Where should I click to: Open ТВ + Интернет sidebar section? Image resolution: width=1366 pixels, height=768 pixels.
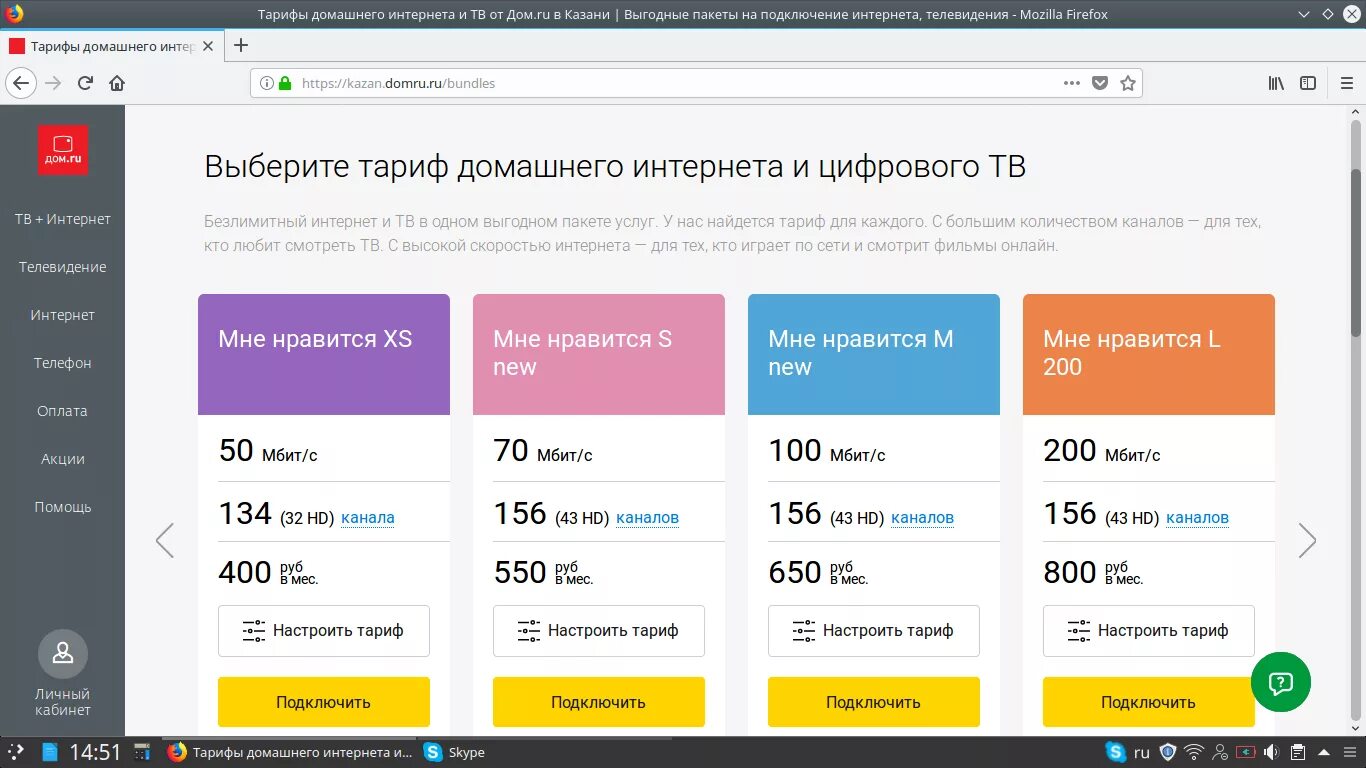pyautogui.click(x=63, y=219)
